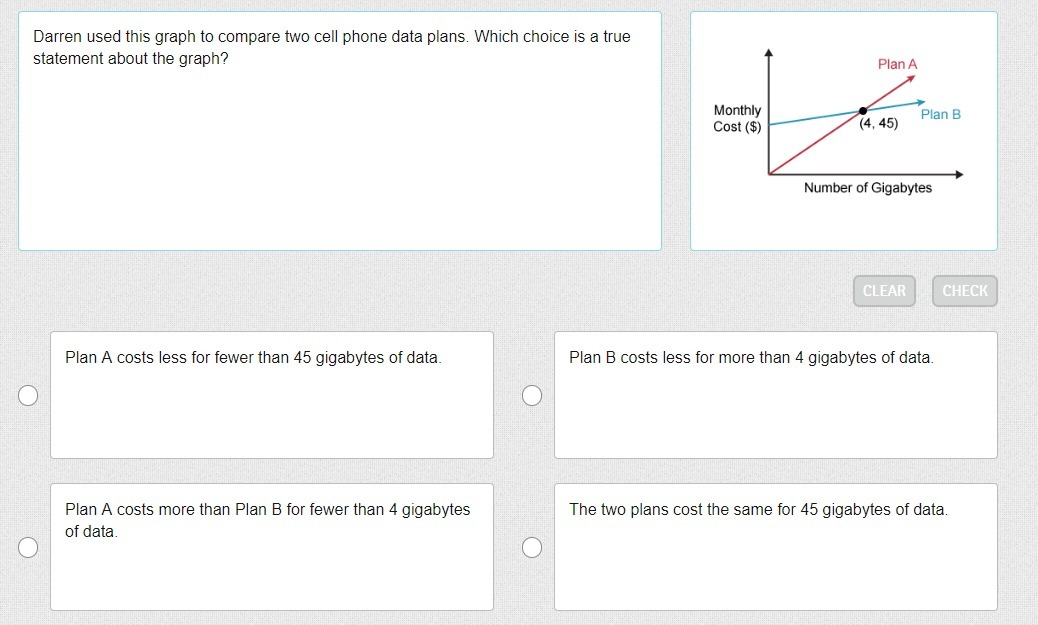The height and width of the screenshot is (625, 1038).
Task: Click the 'fewer than 45 gigabytes' answer card
Action: (271, 395)
